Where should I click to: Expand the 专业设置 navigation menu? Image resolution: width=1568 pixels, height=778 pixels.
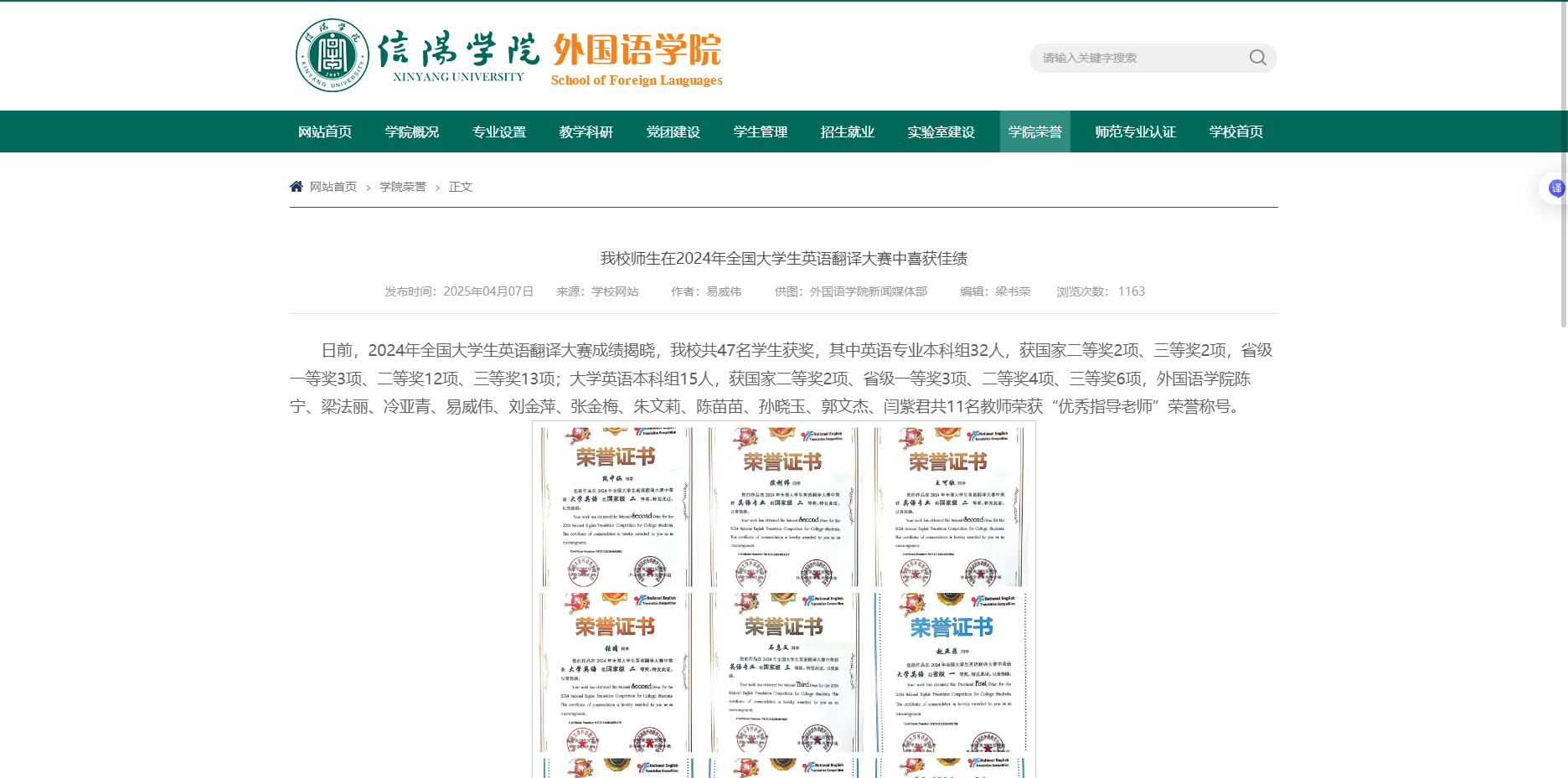point(499,131)
